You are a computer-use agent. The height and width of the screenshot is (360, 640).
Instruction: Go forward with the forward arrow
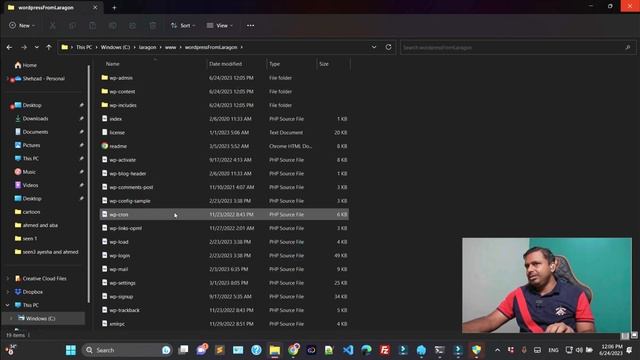point(24,47)
